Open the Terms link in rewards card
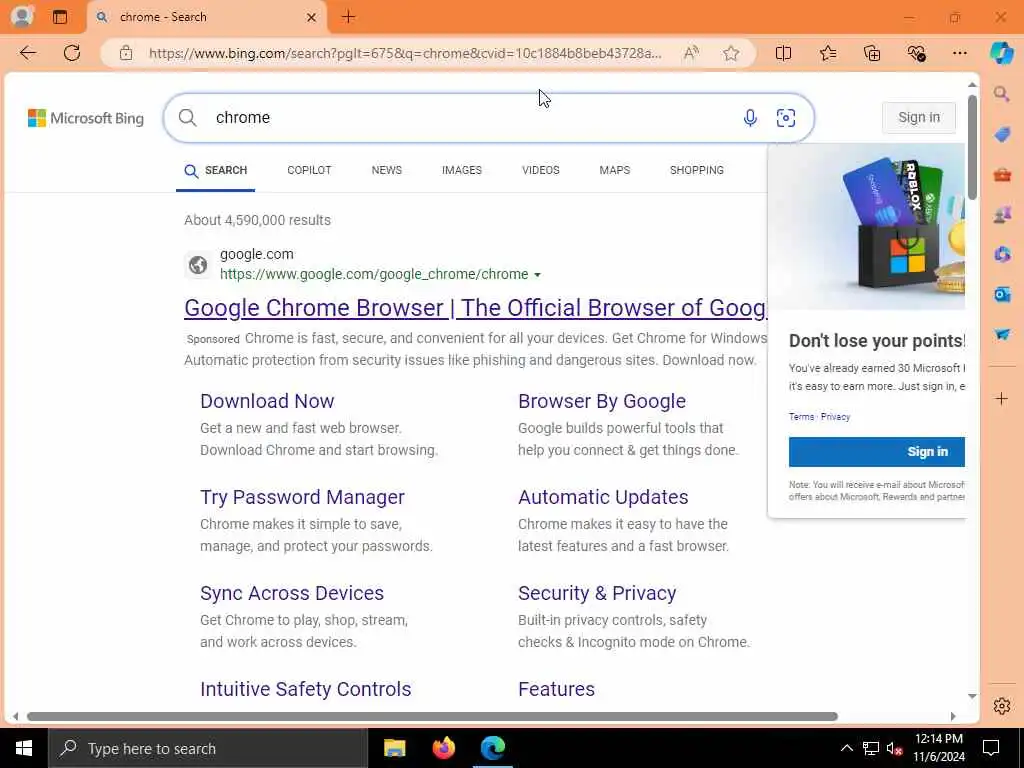Screen dimensions: 1024x768 [x=801, y=417]
